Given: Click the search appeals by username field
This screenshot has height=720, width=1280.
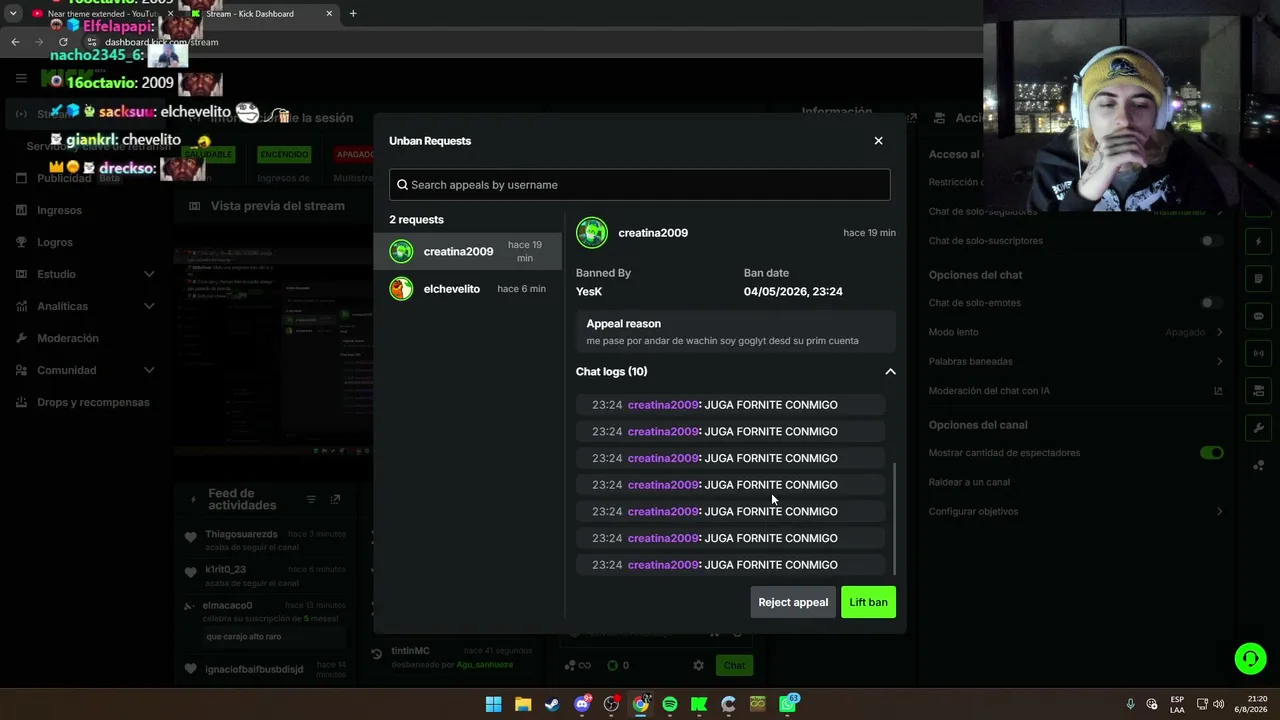Looking at the screenshot, I should pos(639,184).
